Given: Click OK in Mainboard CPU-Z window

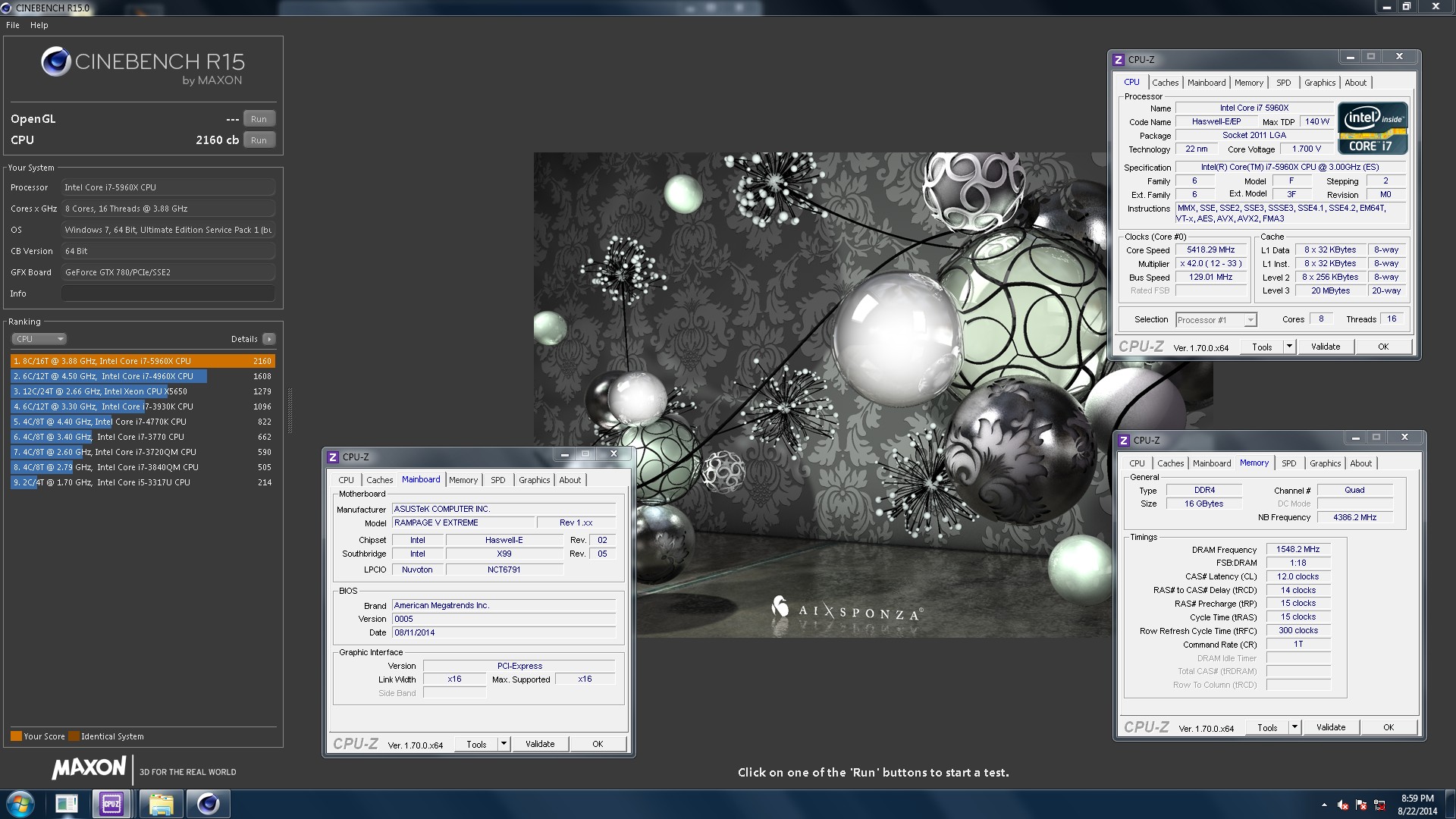Looking at the screenshot, I should (x=598, y=744).
